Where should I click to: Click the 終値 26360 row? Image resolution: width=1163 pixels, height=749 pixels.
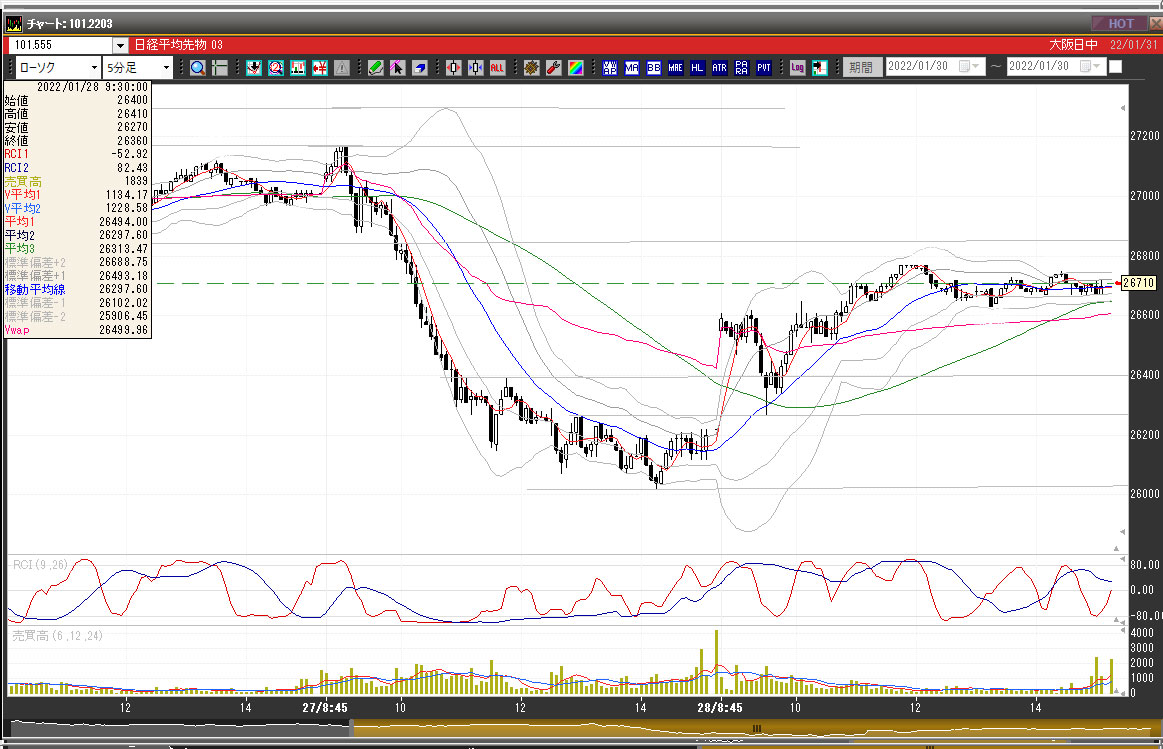click(77, 141)
